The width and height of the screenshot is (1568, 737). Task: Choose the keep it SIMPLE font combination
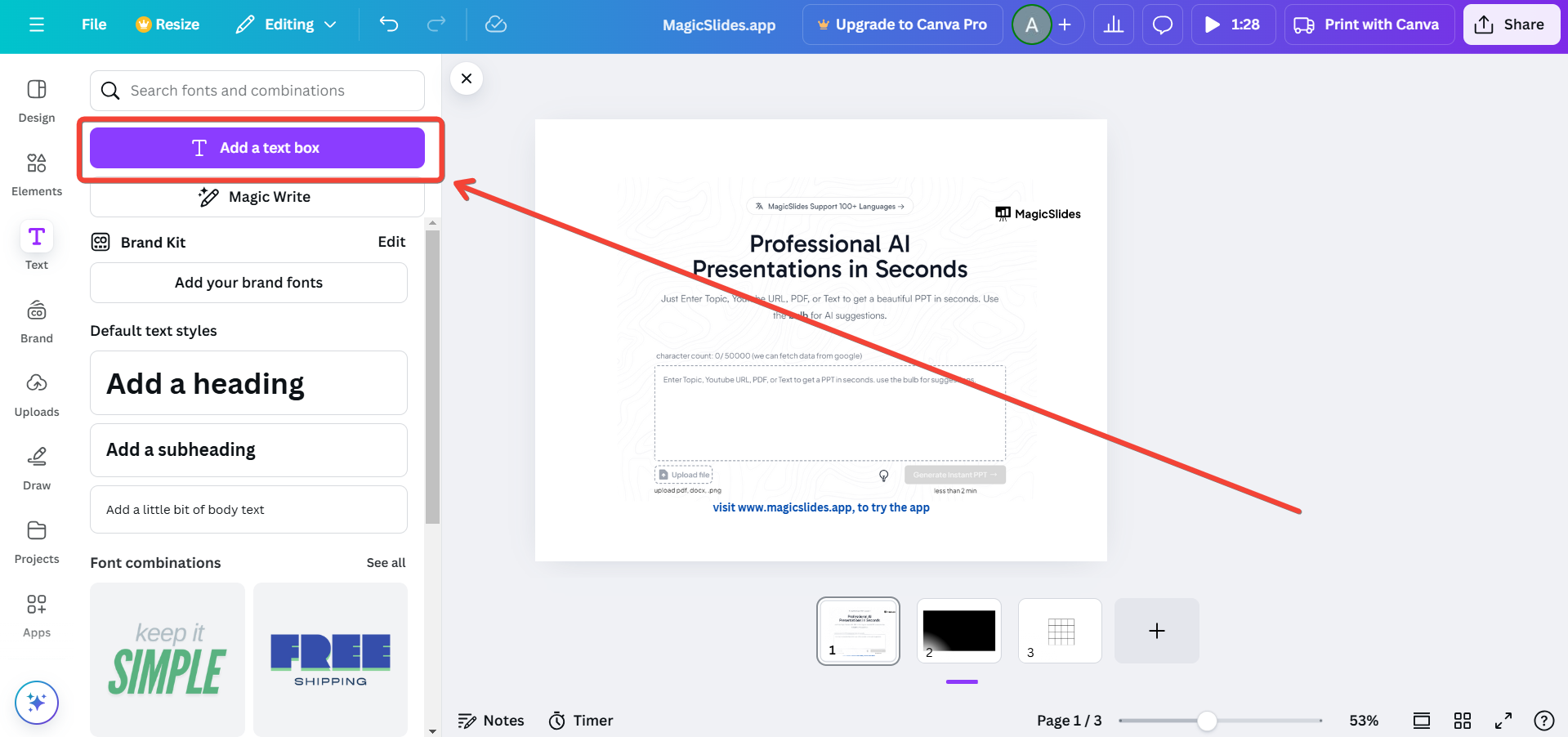pyautogui.click(x=168, y=659)
